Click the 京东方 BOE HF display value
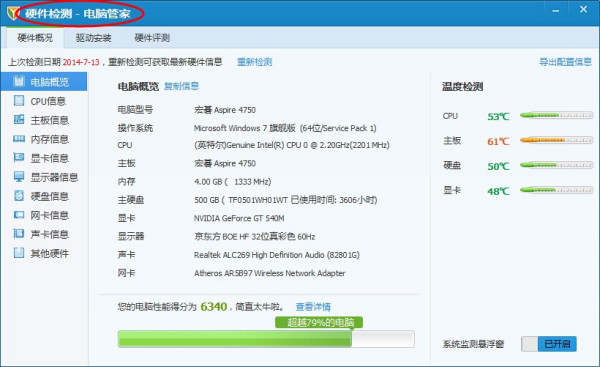 pos(254,237)
